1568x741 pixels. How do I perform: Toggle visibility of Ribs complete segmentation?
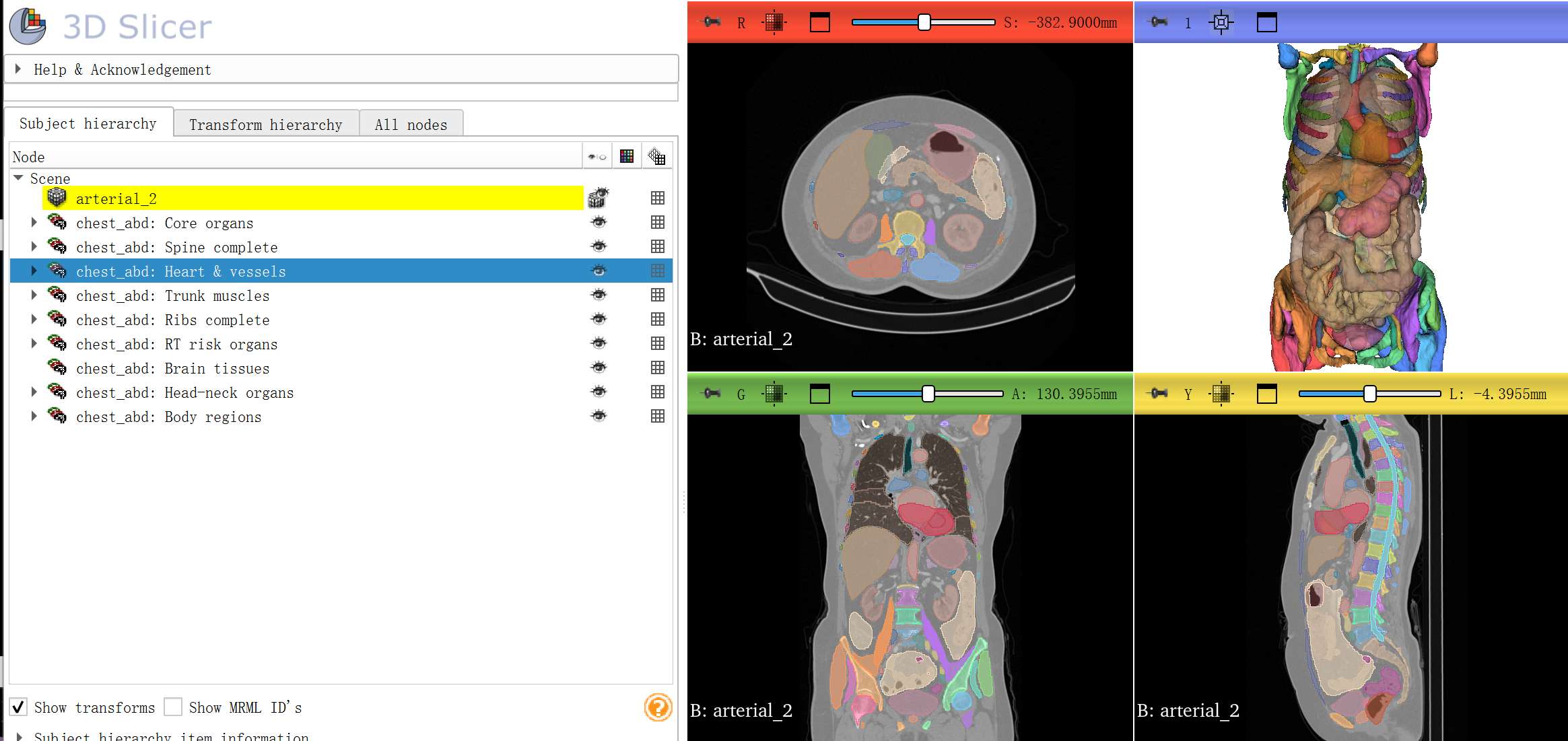click(x=599, y=319)
